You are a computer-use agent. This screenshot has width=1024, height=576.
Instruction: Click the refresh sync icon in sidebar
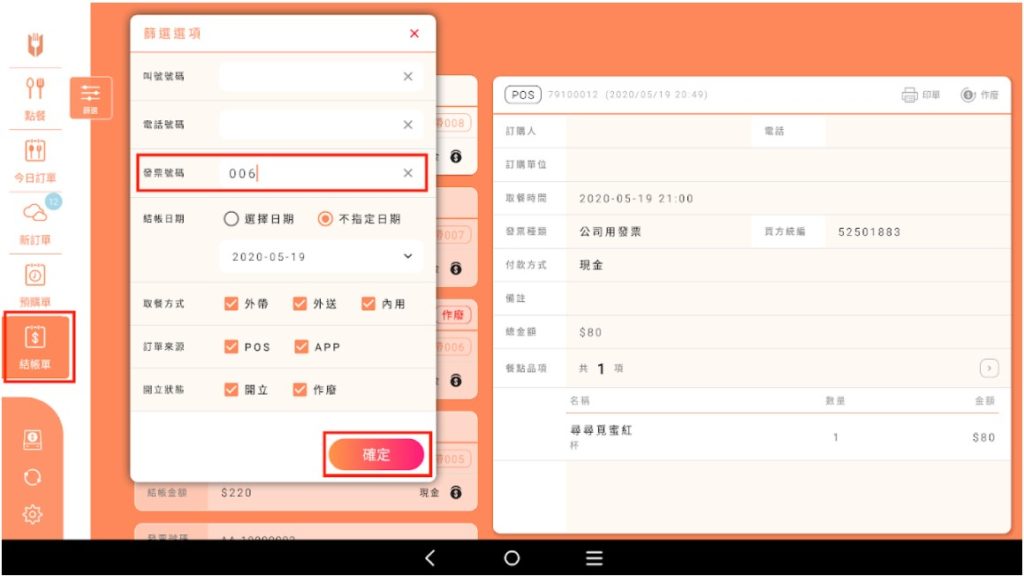coord(32,477)
